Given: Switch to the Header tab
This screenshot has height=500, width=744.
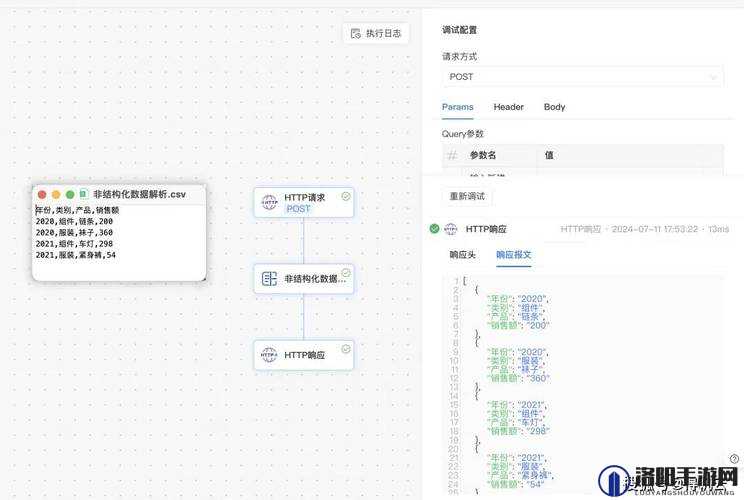Looking at the screenshot, I should (x=508, y=107).
